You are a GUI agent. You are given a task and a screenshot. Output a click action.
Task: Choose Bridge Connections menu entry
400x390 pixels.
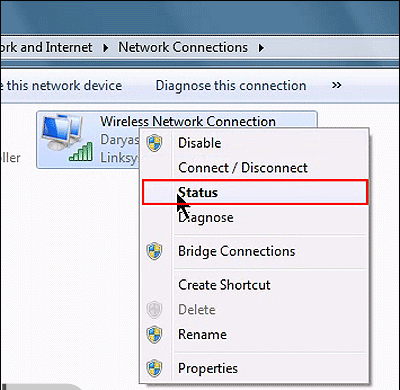point(255,251)
